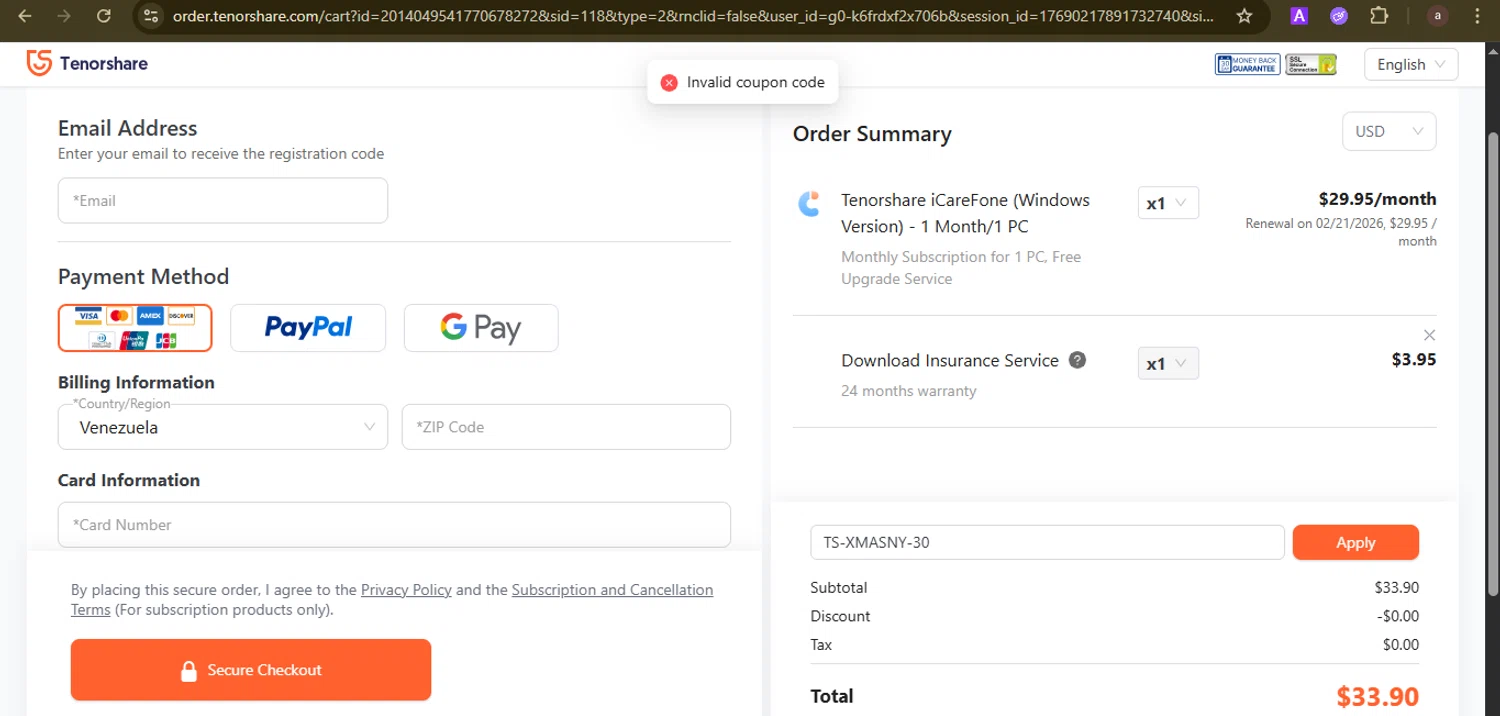Open the Privacy Policy link
Image resolution: width=1500 pixels, height=716 pixels.
click(406, 590)
